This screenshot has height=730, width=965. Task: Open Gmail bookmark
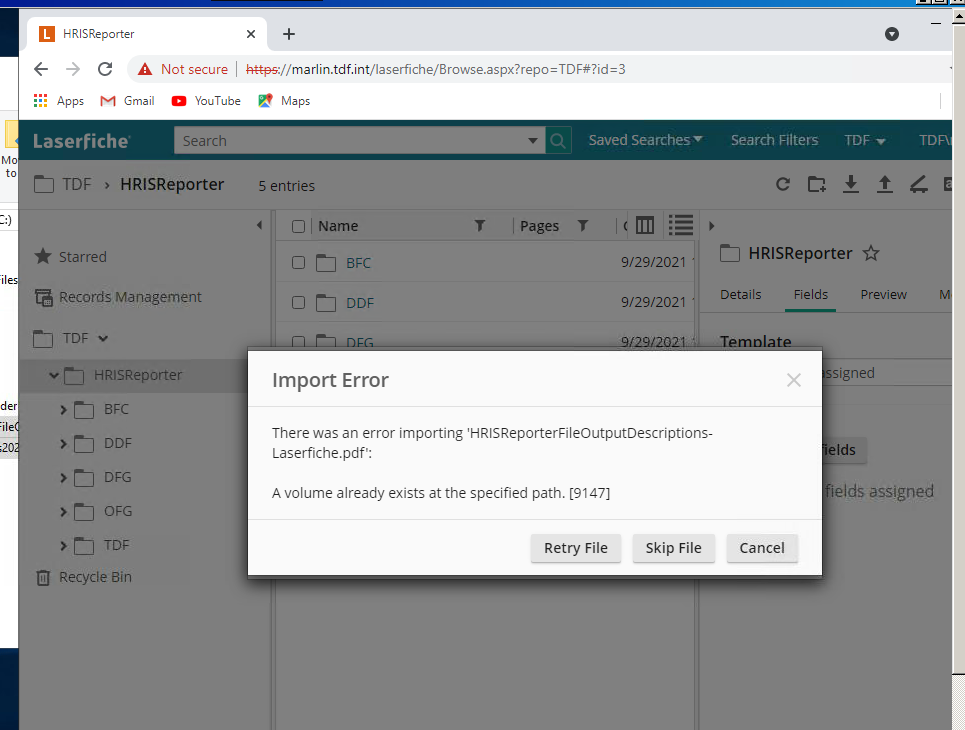click(x=127, y=101)
